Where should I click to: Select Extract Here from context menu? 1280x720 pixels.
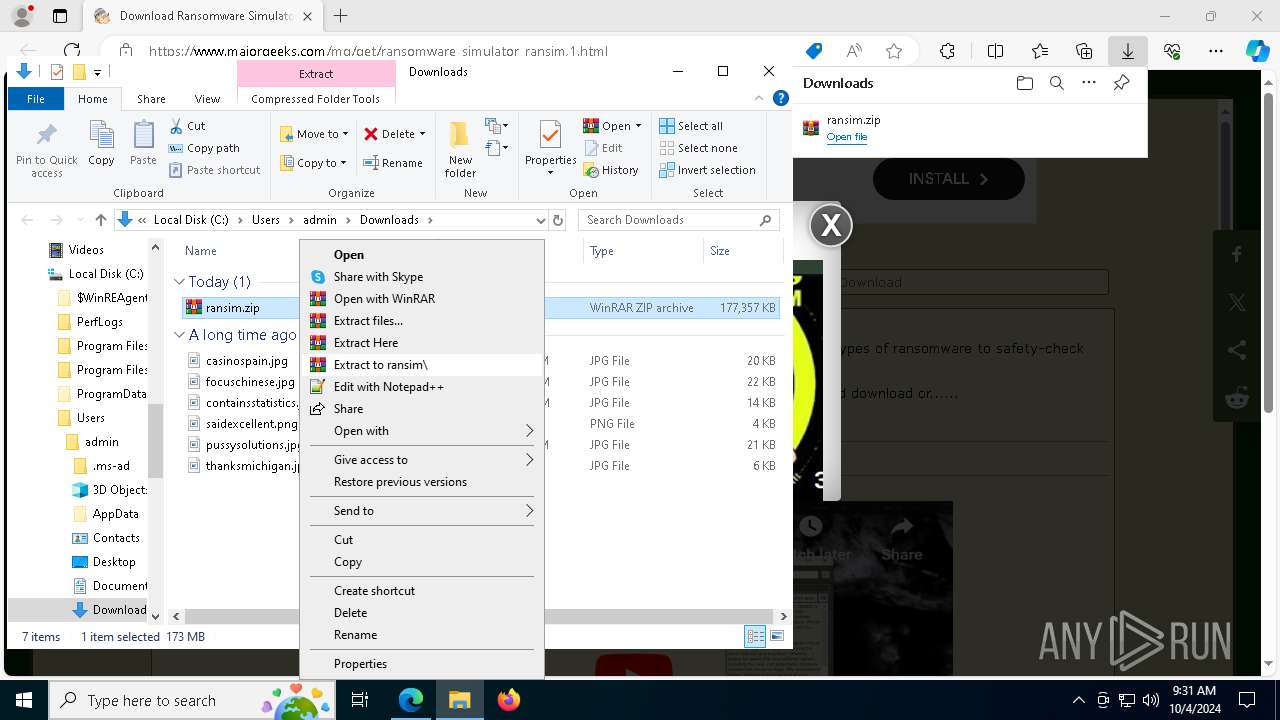pyautogui.click(x=421, y=343)
